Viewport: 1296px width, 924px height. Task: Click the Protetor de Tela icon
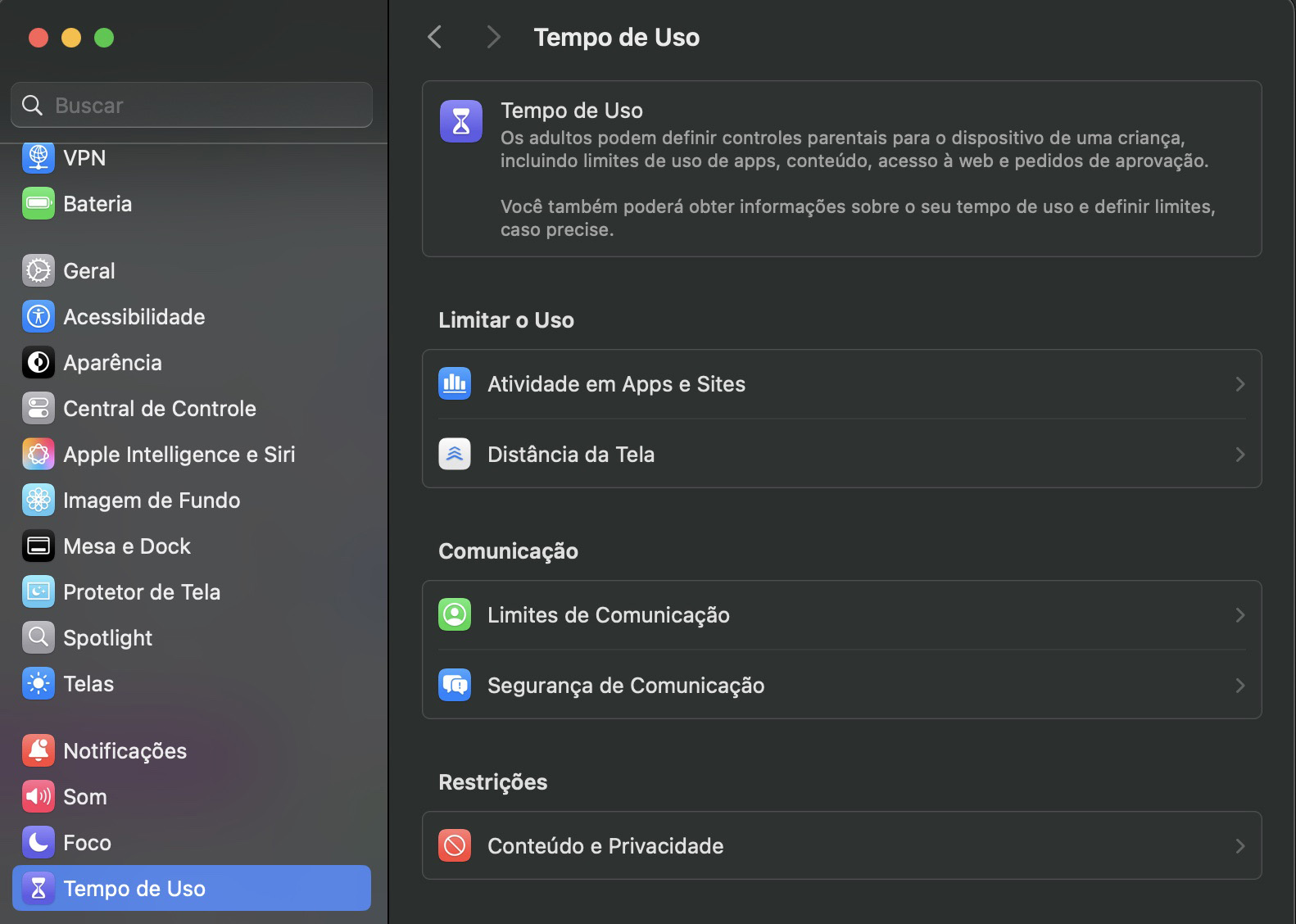click(39, 591)
